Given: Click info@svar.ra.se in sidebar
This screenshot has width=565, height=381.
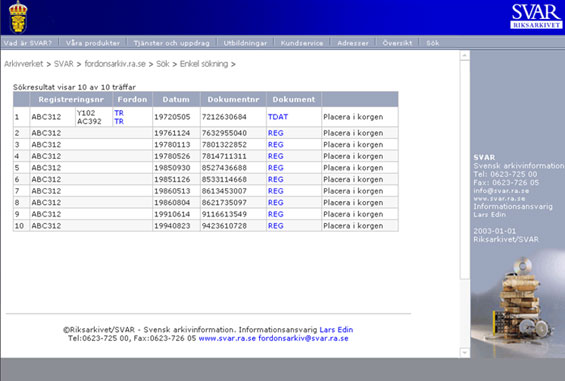Looking at the screenshot, I should pos(501,191).
